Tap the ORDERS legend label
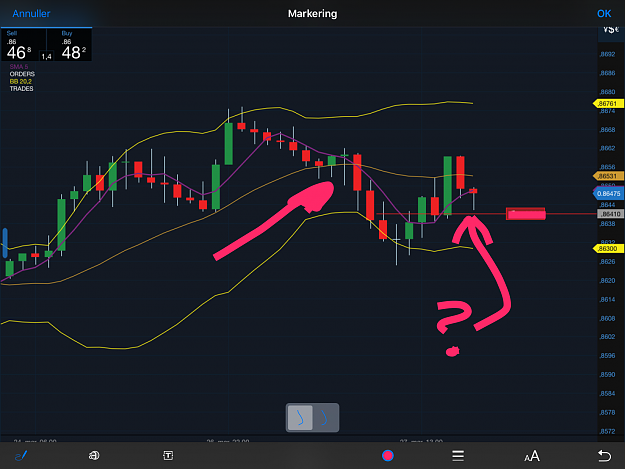 pyautogui.click(x=22, y=74)
